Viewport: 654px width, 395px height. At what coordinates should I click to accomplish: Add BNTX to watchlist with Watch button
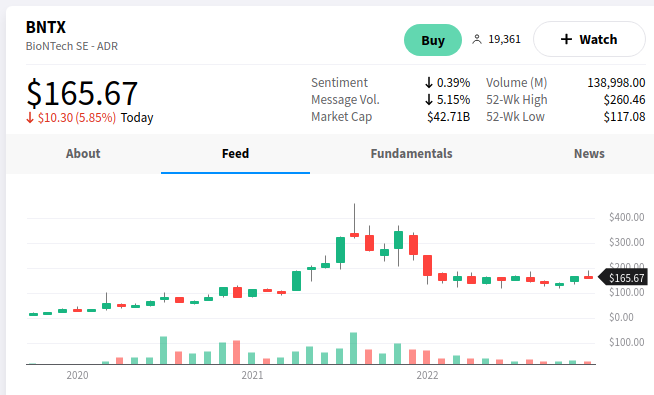click(589, 39)
